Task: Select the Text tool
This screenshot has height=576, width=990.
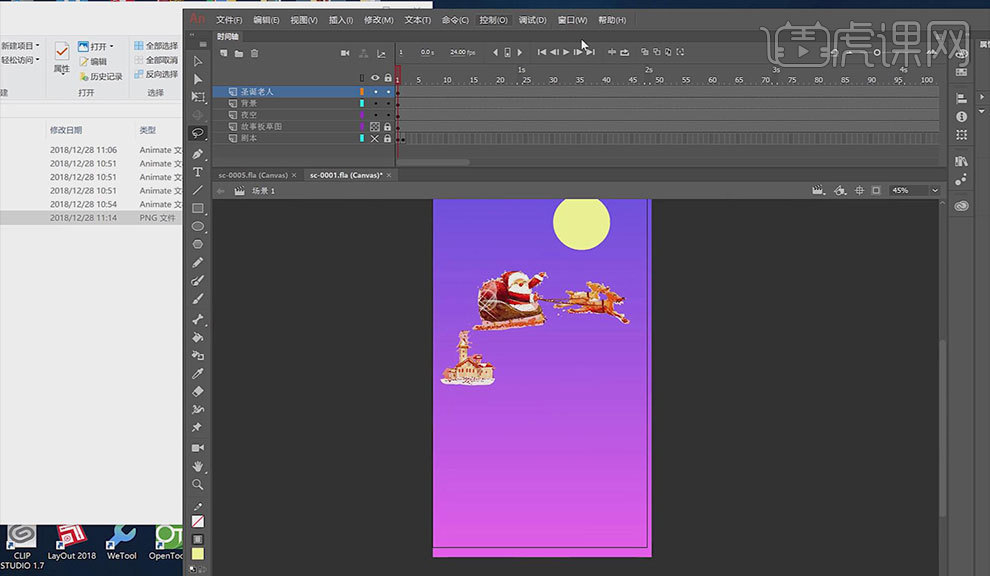Action: click(198, 172)
